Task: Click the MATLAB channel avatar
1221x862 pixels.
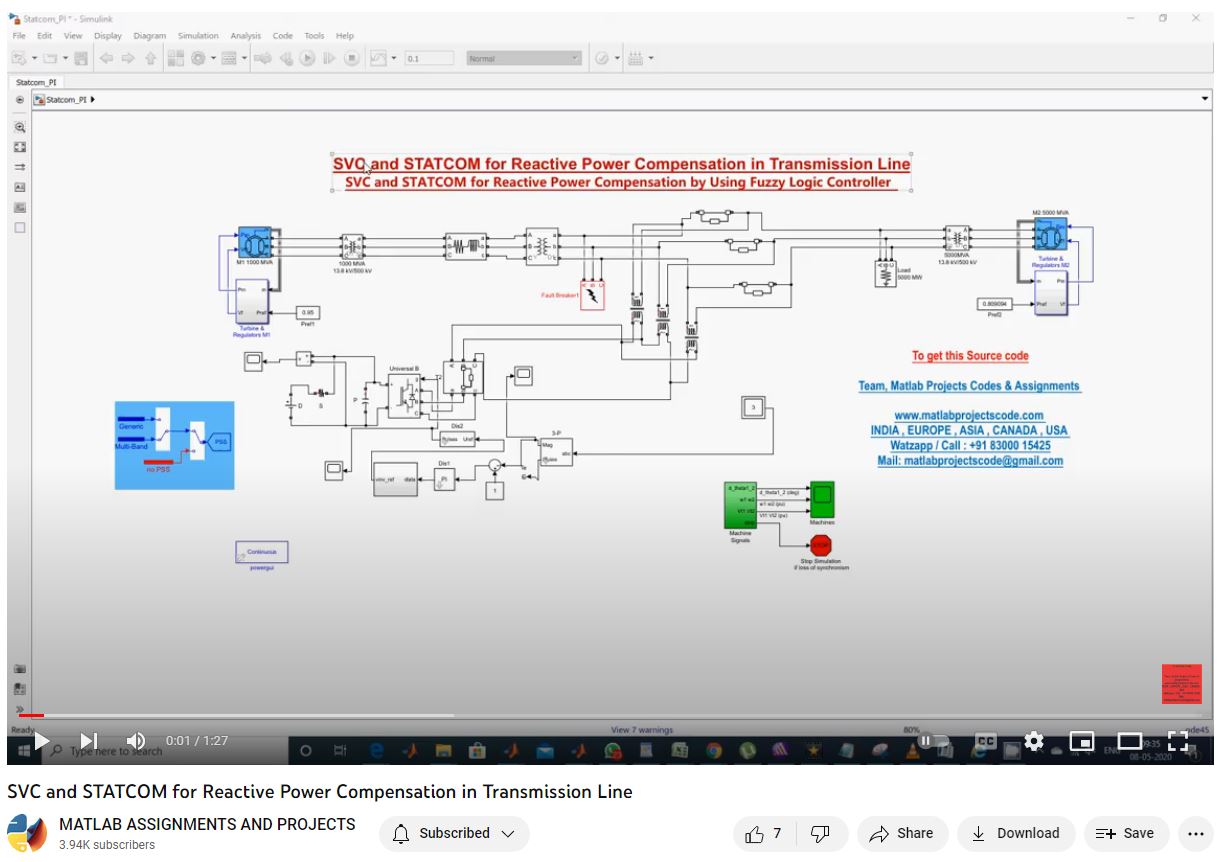Action: click(27, 833)
